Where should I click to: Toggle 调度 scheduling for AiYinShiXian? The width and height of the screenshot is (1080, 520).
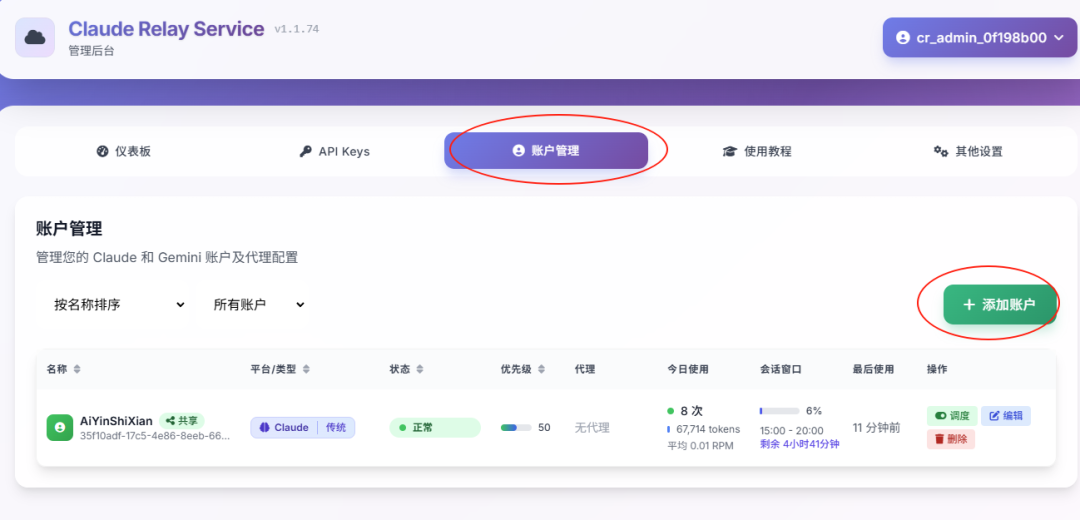coord(952,415)
